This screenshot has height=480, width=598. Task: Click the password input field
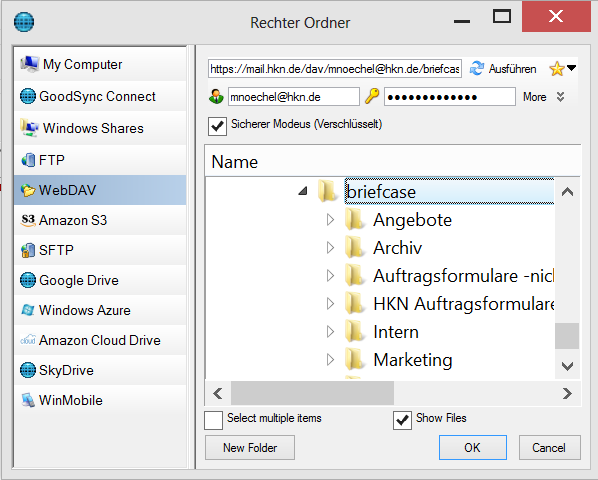coord(450,96)
